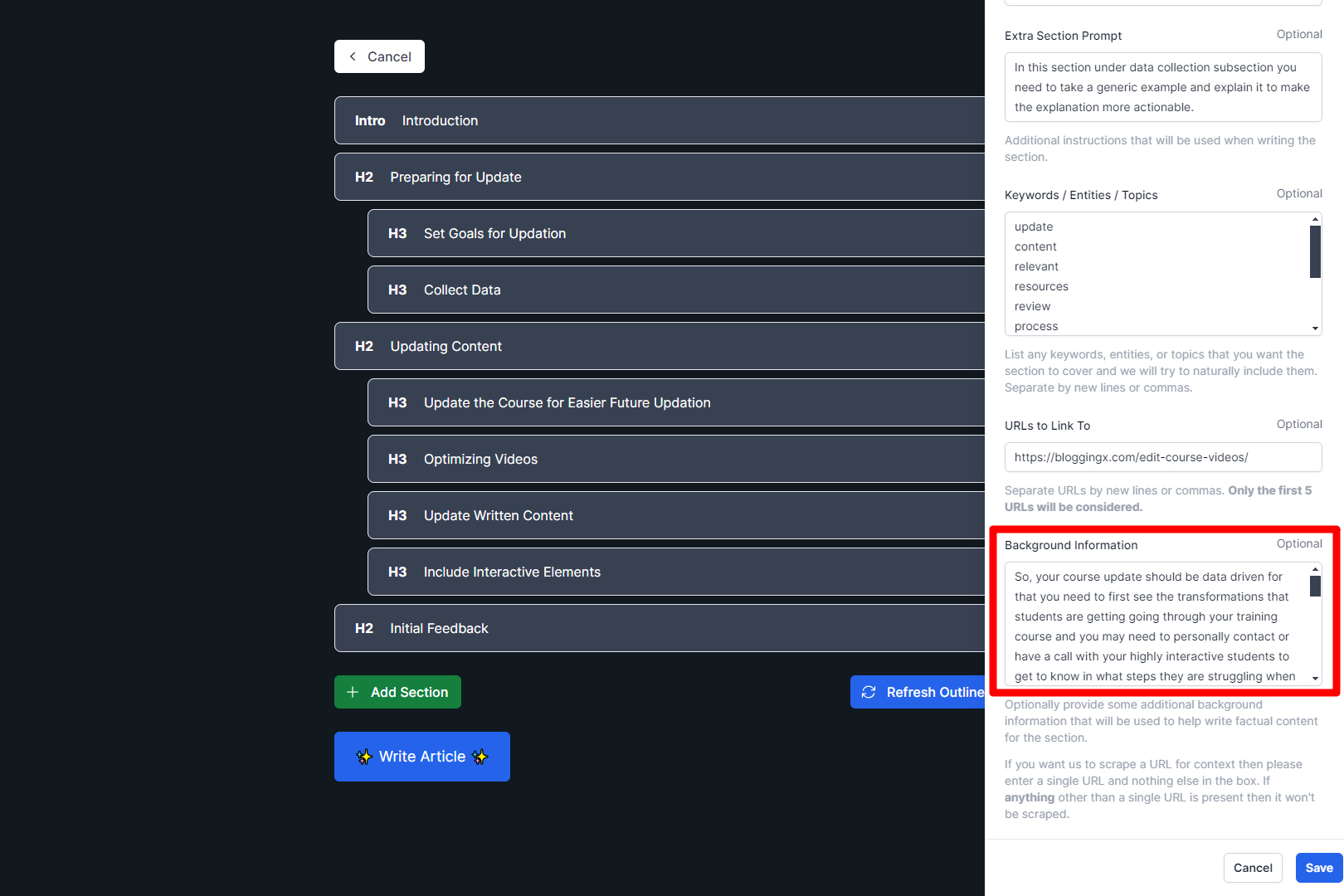Image resolution: width=1344 pixels, height=896 pixels.
Task: Select the Initial Feedback H2 section
Action: 659,628
